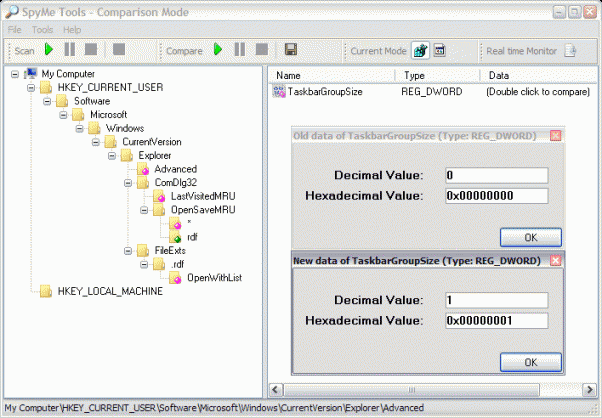Click the SpyMe Tools magnifier title icon
Screen dimensions: 602x418
tap(12, 12)
